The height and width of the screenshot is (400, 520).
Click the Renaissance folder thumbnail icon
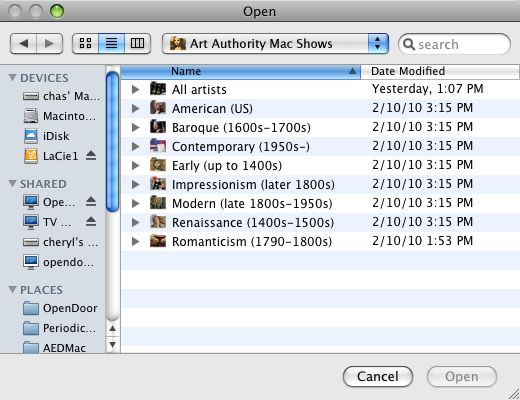click(x=158, y=222)
